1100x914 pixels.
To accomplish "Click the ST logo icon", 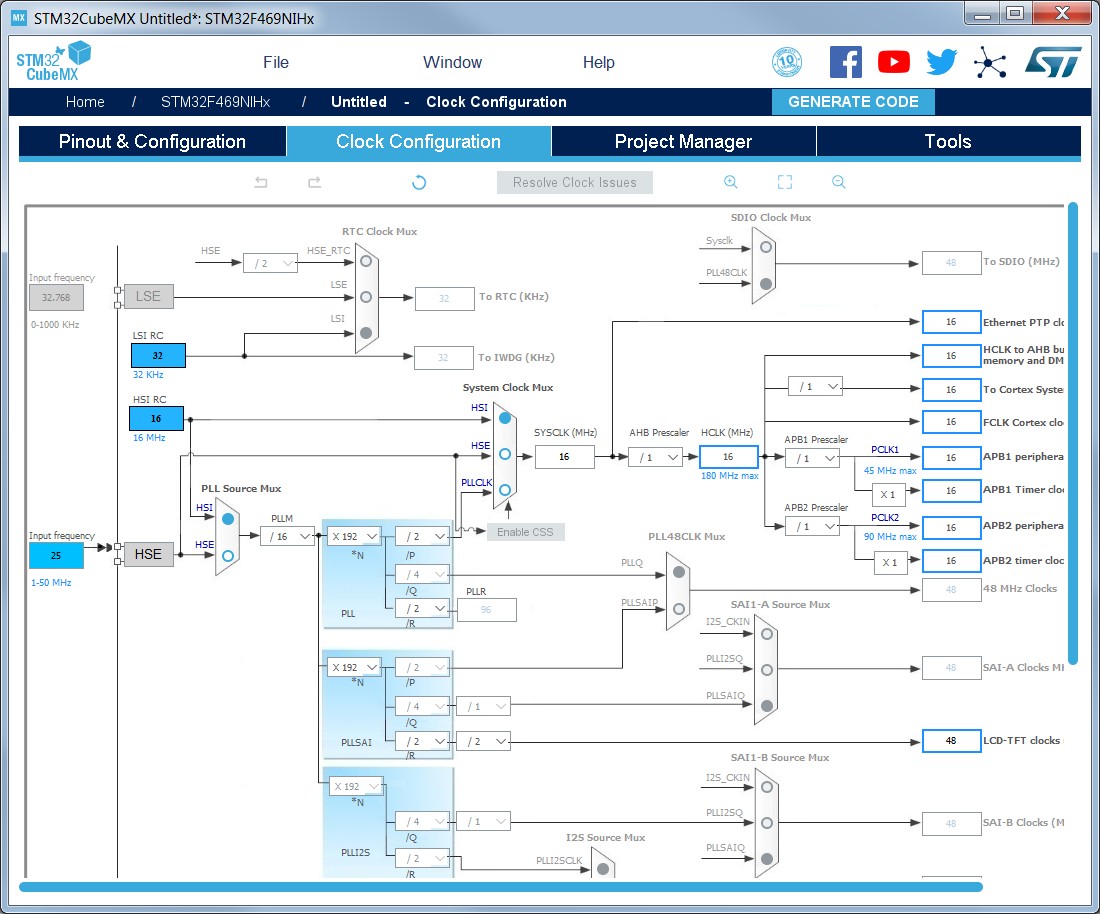I will point(1052,62).
